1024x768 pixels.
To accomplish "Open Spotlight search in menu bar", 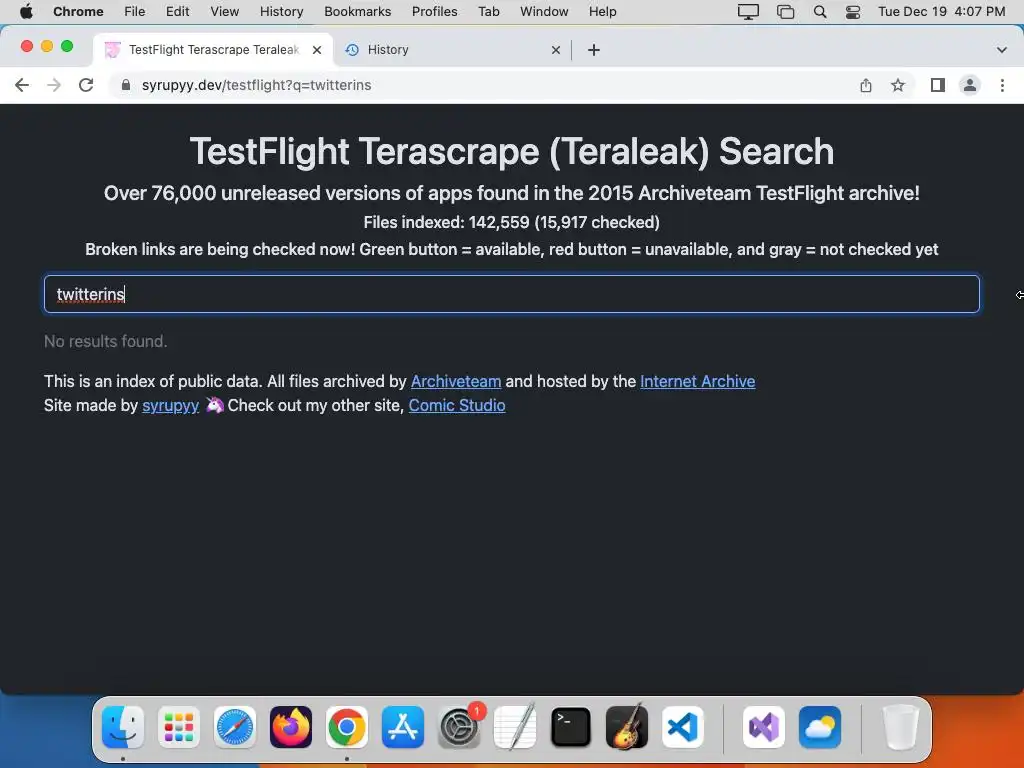I will 820,12.
